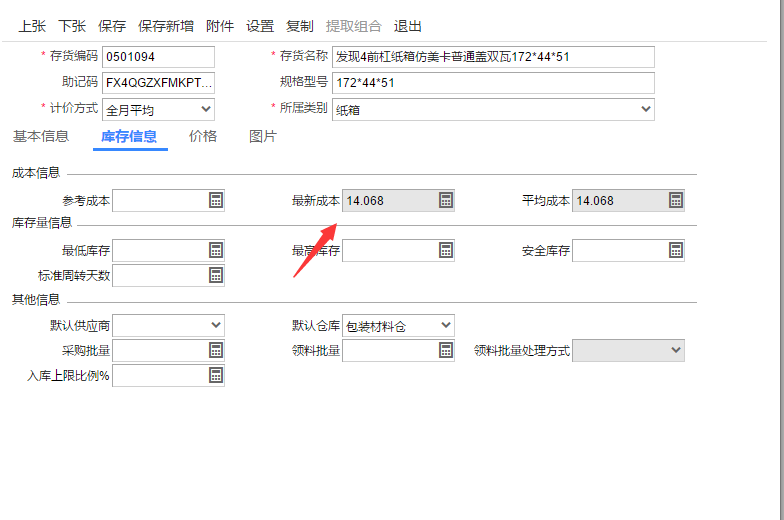784x520 pixels.
Task: Go to next record with 下张
Action: point(72,26)
